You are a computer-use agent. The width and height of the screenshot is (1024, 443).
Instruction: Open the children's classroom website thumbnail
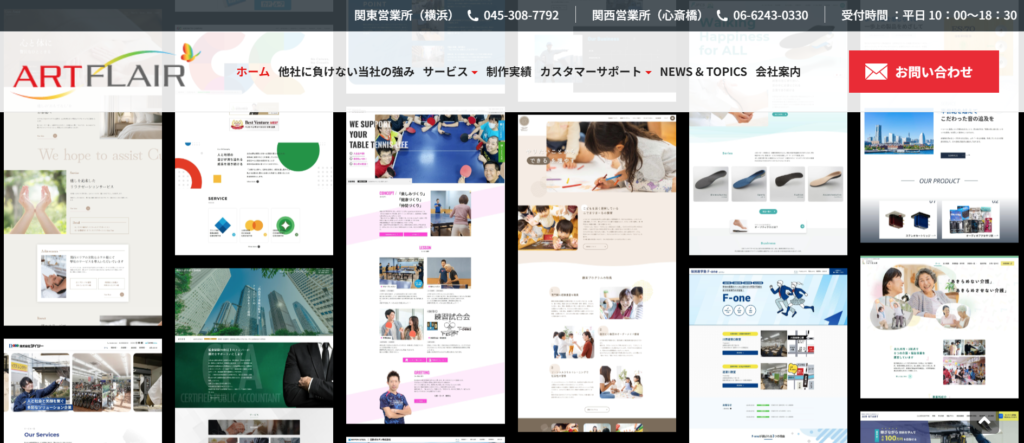click(597, 274)
